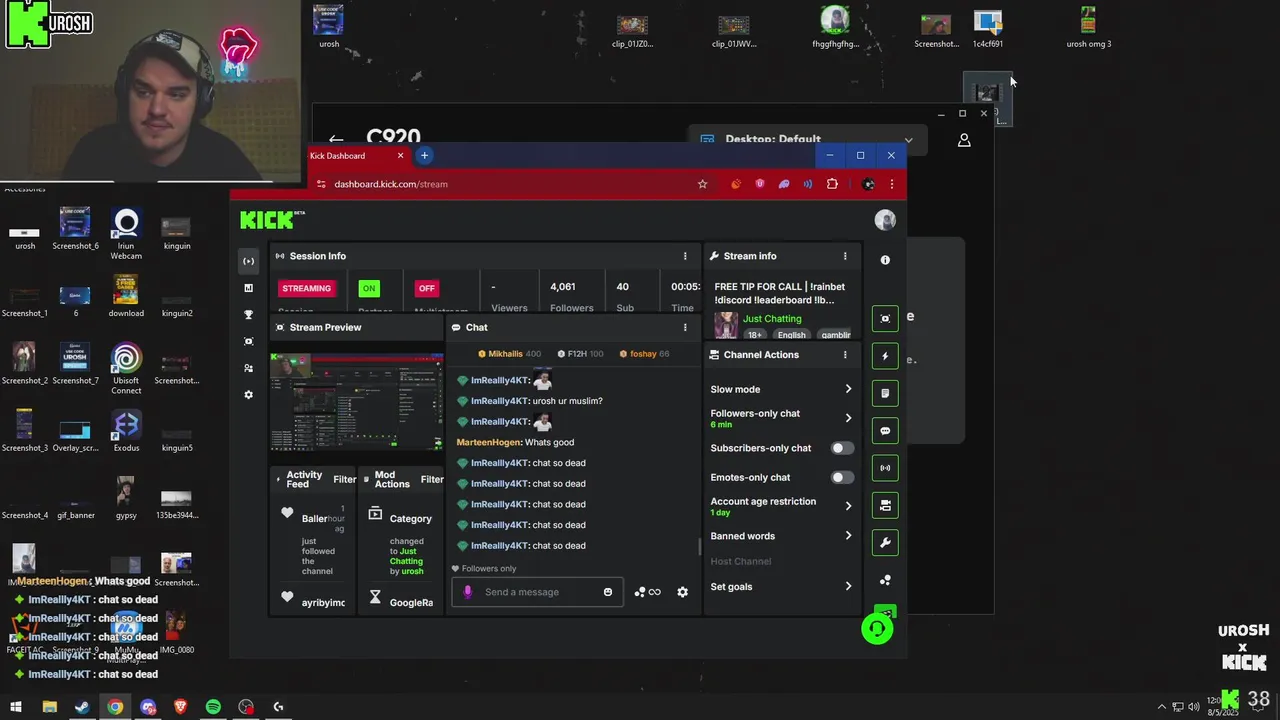Screen dimensions: 1280x720
Task: Click the Just Chatting category link
Action: point(772,318)
